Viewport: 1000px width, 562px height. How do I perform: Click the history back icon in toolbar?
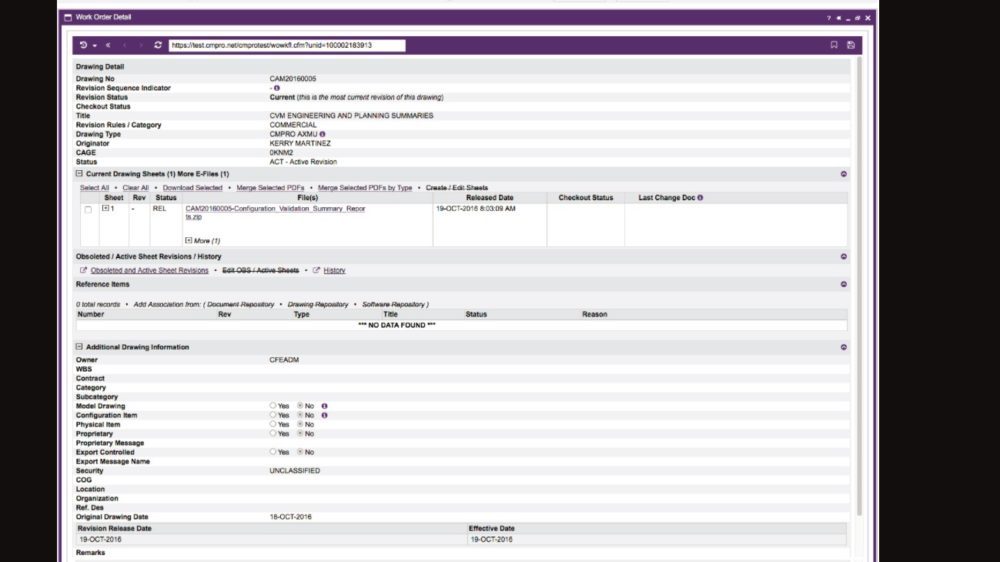tap(84, 45)
